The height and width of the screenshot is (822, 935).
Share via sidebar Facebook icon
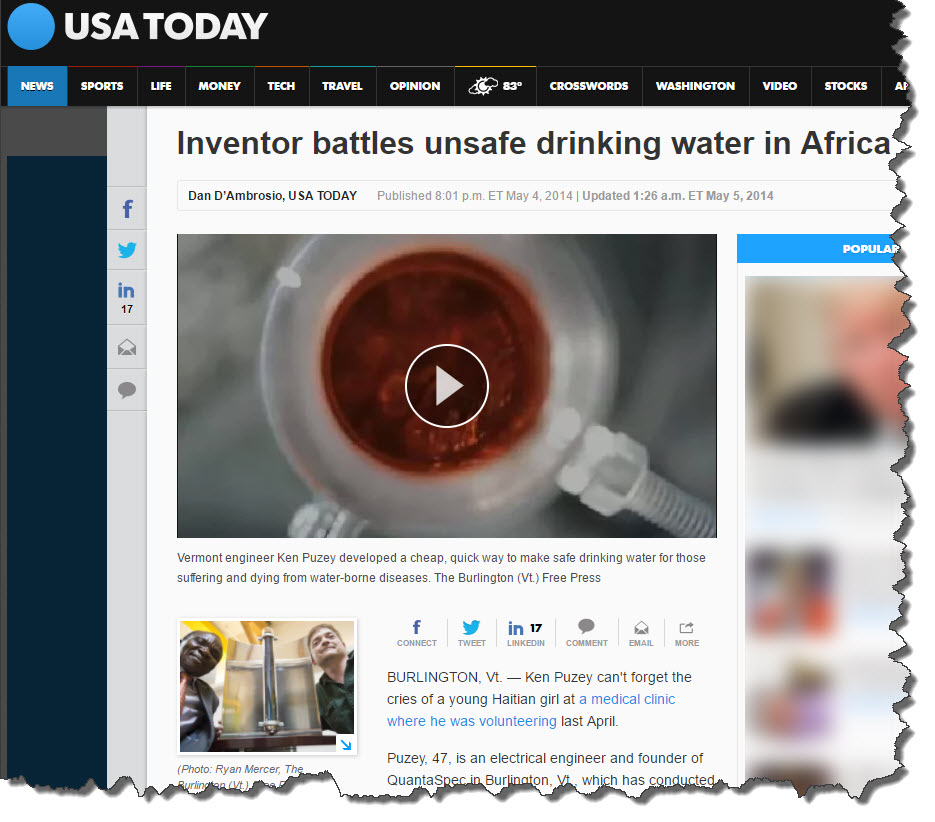[x=127, y=209]
